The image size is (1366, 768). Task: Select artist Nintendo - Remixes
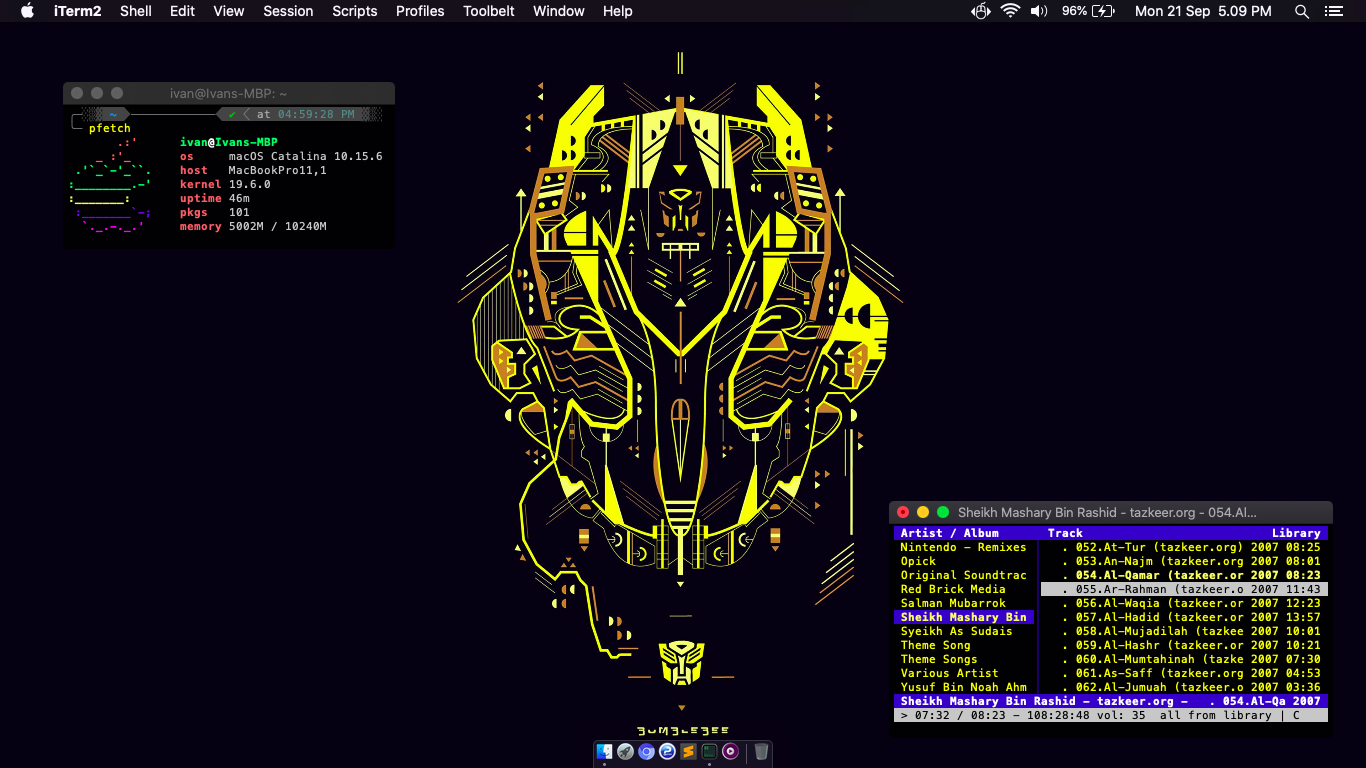tap(963, 547)
